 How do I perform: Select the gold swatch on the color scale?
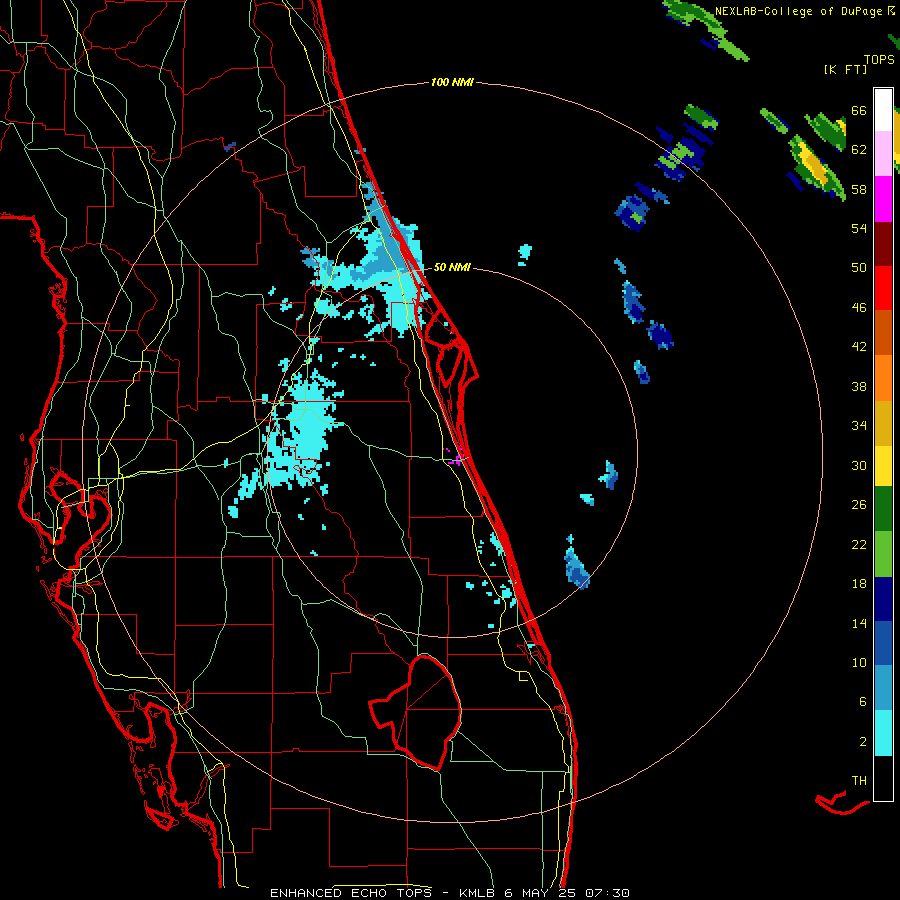click(x=883, y=423)
